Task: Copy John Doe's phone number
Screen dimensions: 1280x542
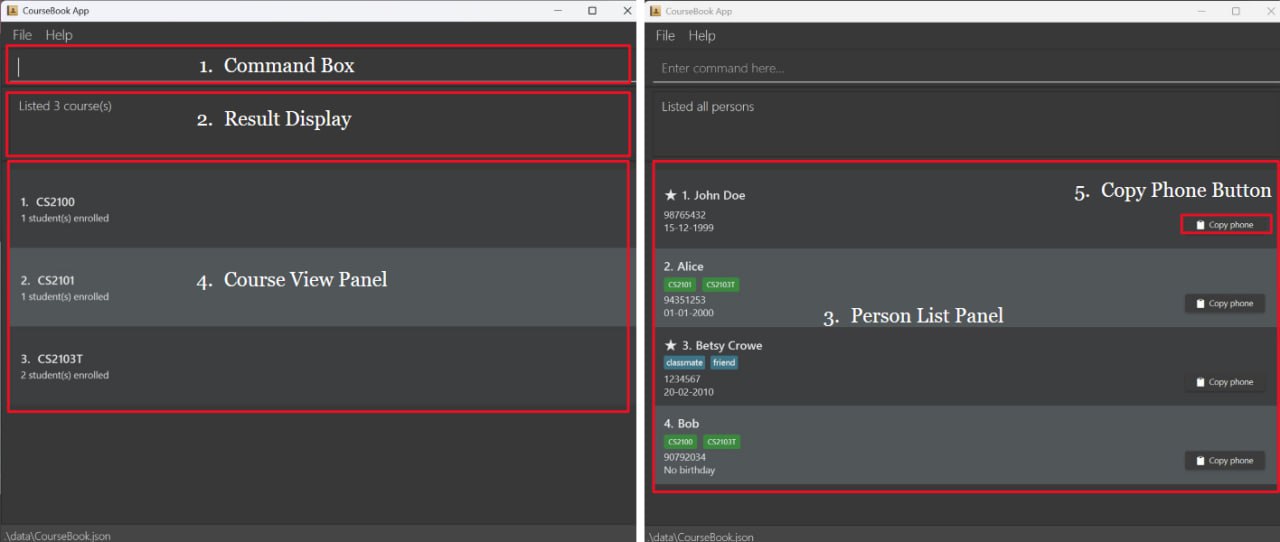Action: [1225, 225]
